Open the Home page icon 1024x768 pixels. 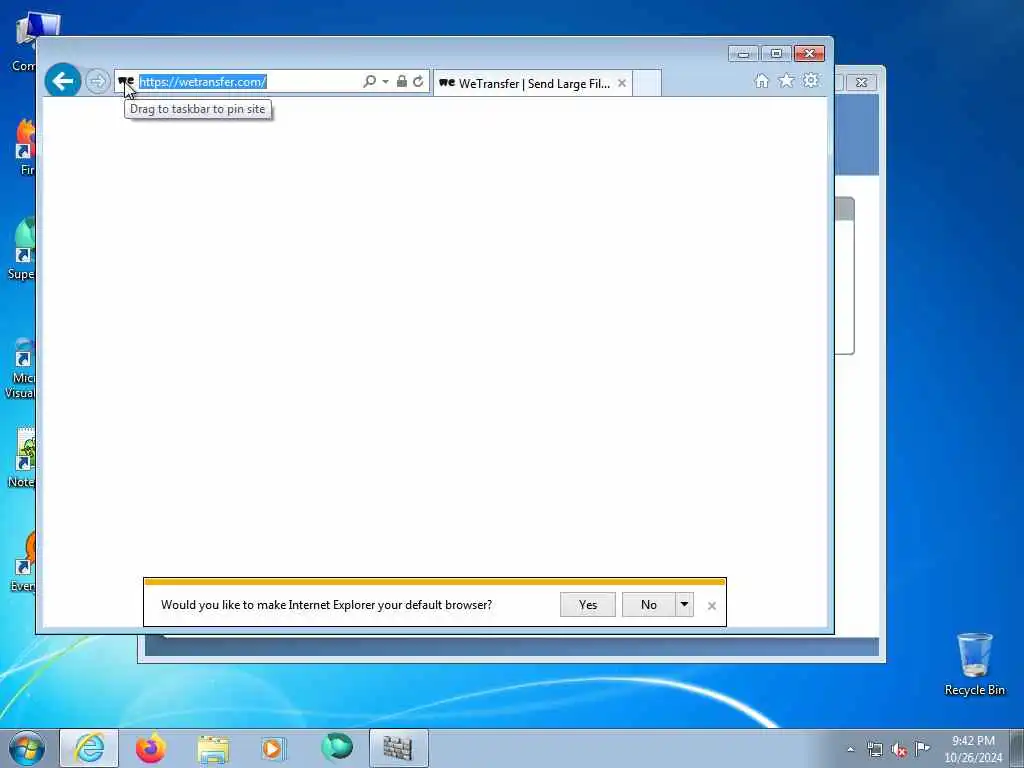pos(761,81)
